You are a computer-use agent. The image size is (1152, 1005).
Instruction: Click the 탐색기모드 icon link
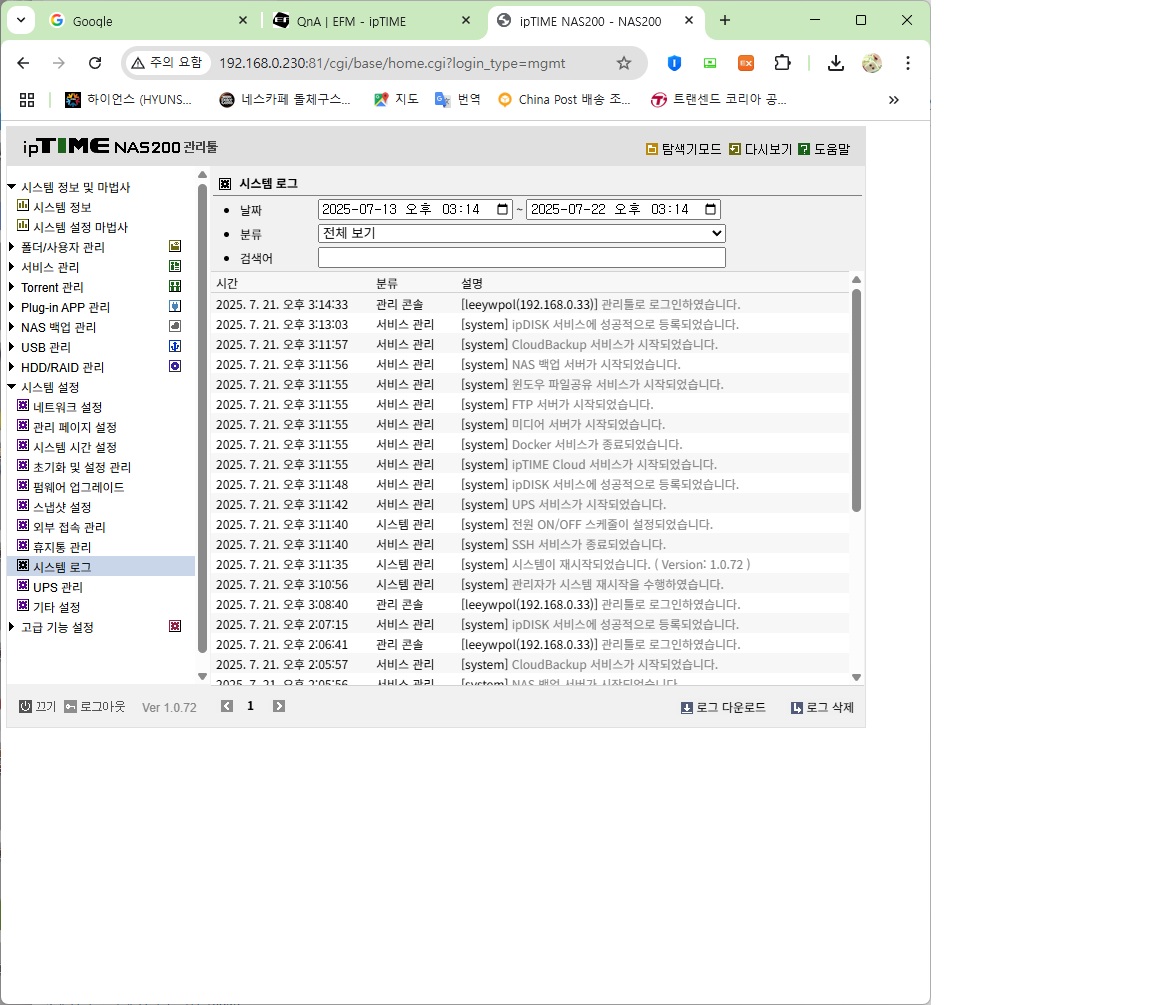pos(683,149)
